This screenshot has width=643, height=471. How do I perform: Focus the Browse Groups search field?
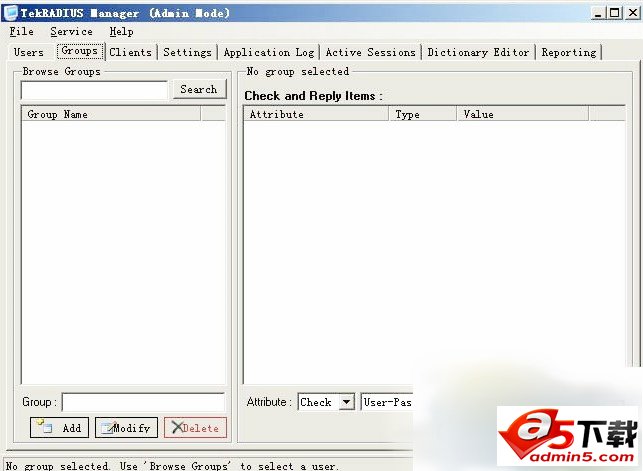tap(94, 90)
